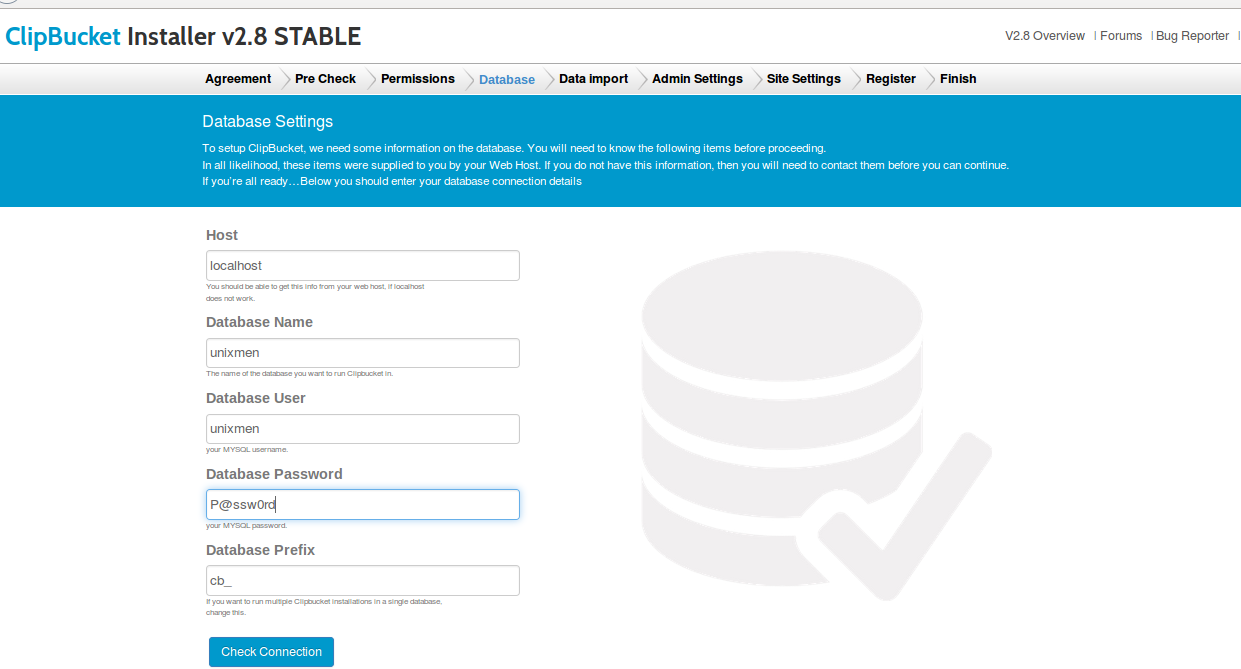
Task: Click the "your MYSQL username." hint
Action: coord(247,450)
